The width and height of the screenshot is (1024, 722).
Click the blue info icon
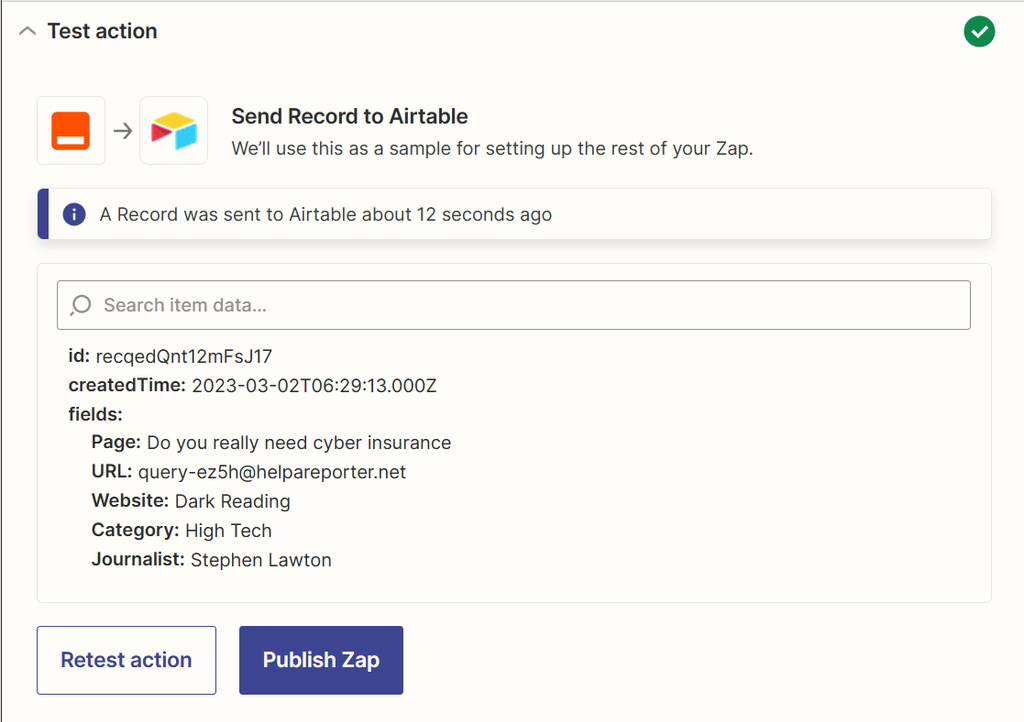click(74, 213)
